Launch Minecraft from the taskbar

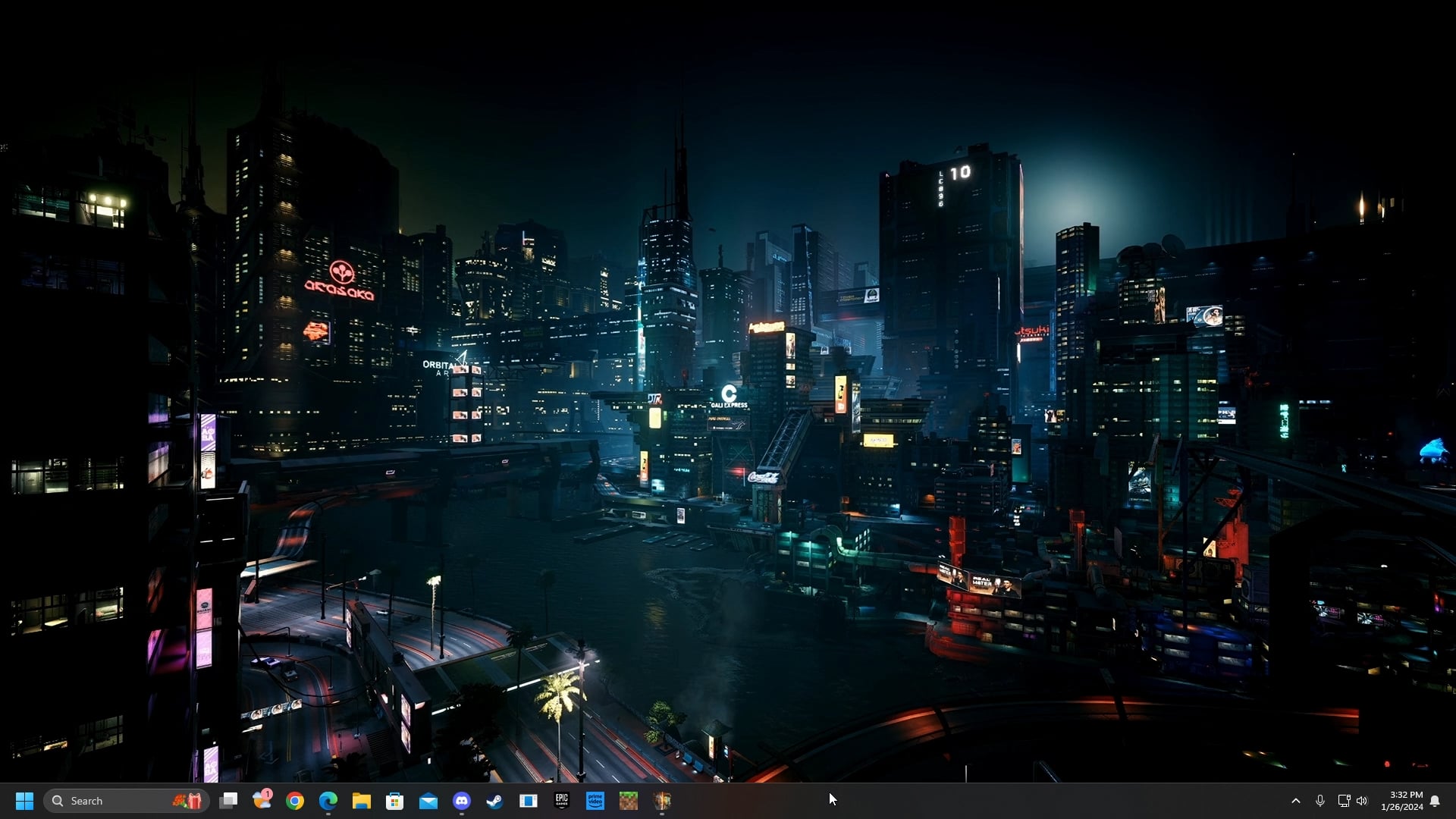(x=629, y=801)
